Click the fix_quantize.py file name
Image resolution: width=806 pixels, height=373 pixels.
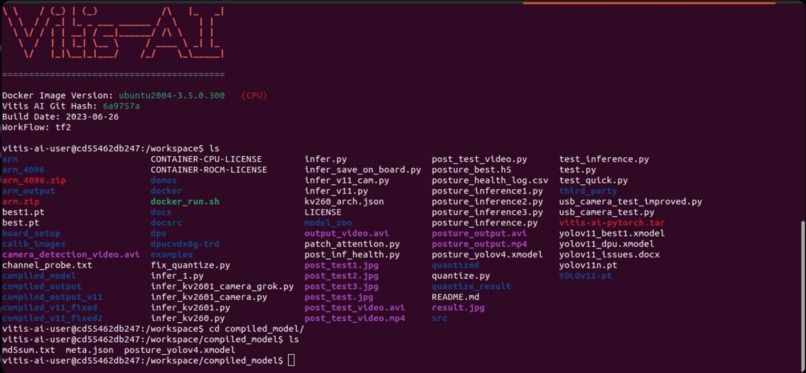[190, 265]
